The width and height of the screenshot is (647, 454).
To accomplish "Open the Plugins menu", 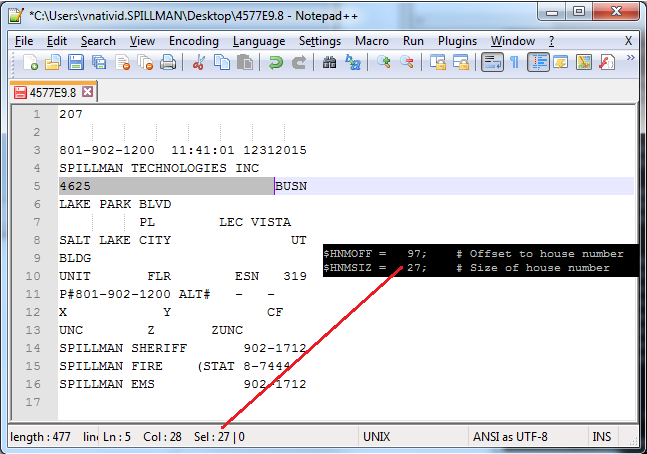I will (457, 41).
